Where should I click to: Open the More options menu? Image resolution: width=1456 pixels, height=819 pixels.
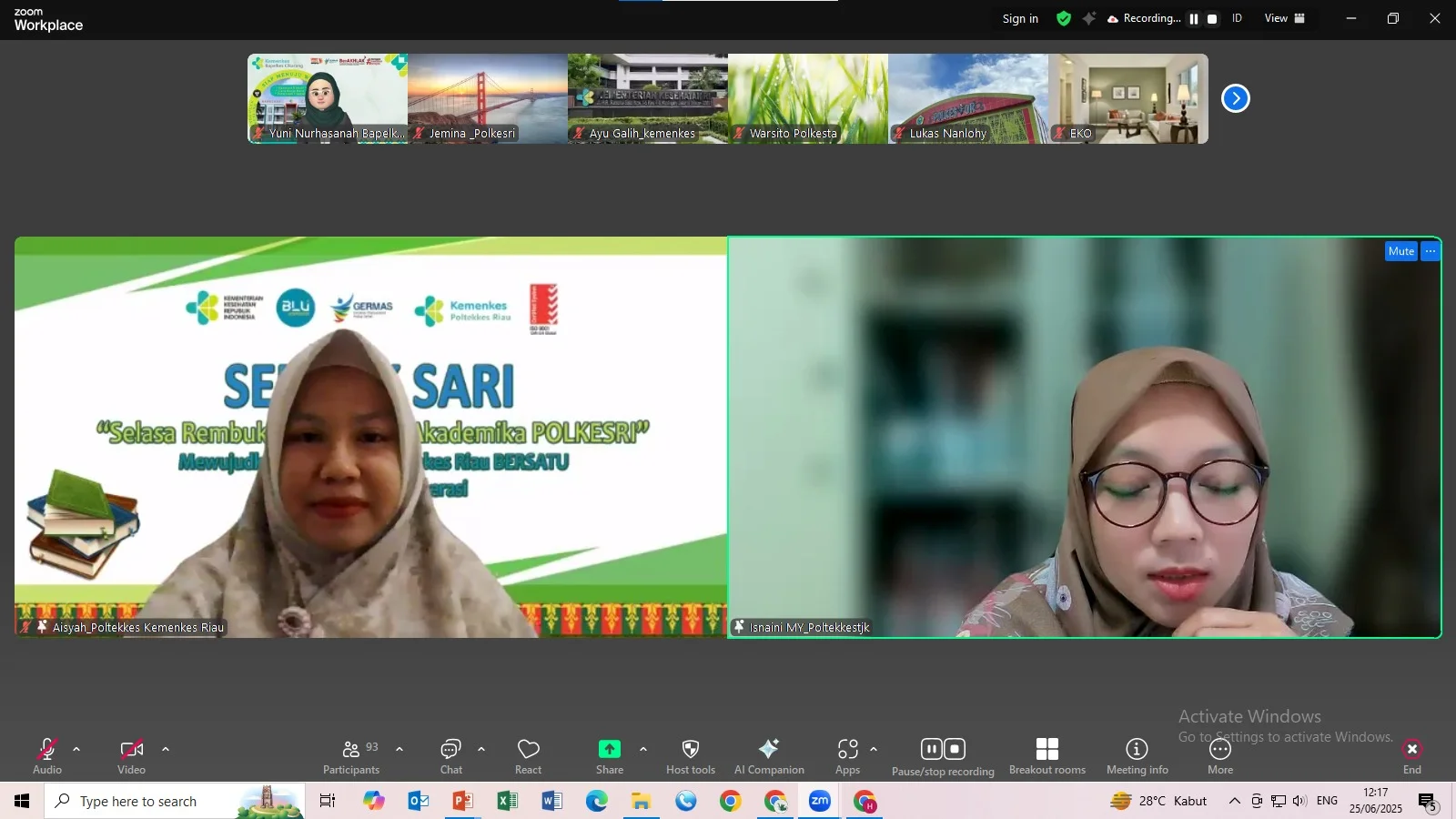1220,755
